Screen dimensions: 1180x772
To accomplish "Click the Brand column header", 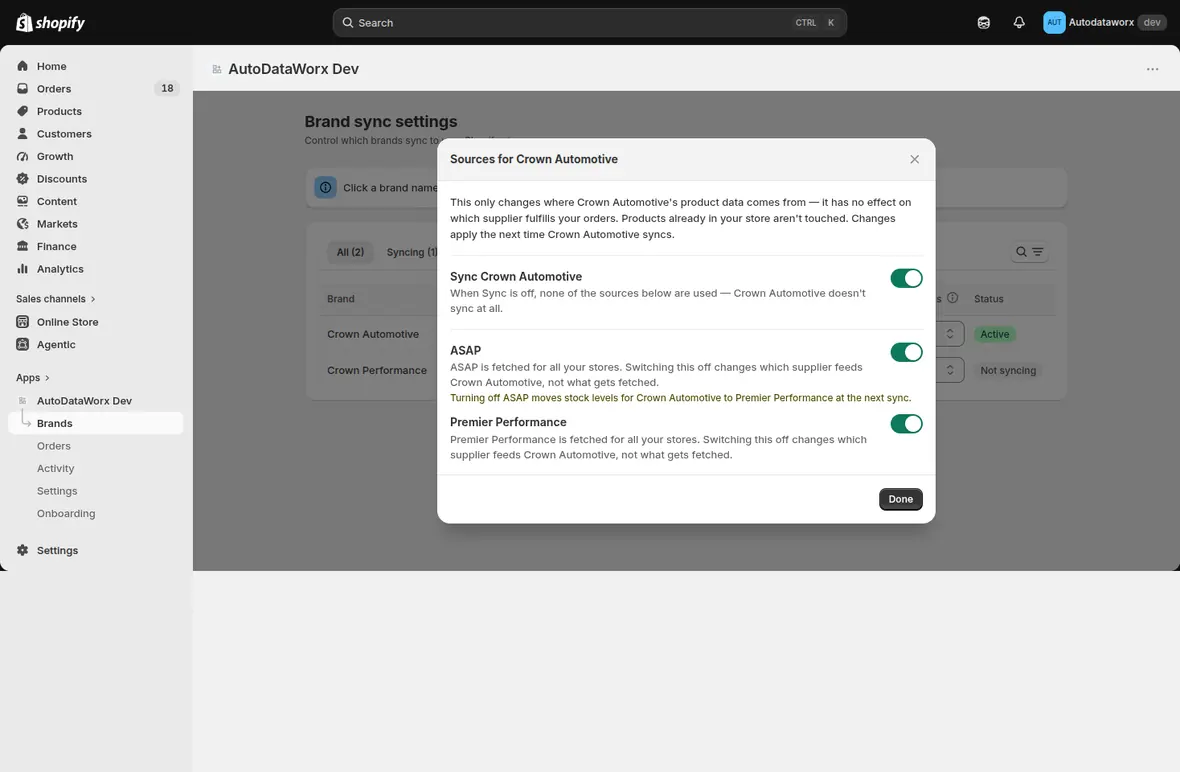I will pyautogui.click(x=341, y=299).
